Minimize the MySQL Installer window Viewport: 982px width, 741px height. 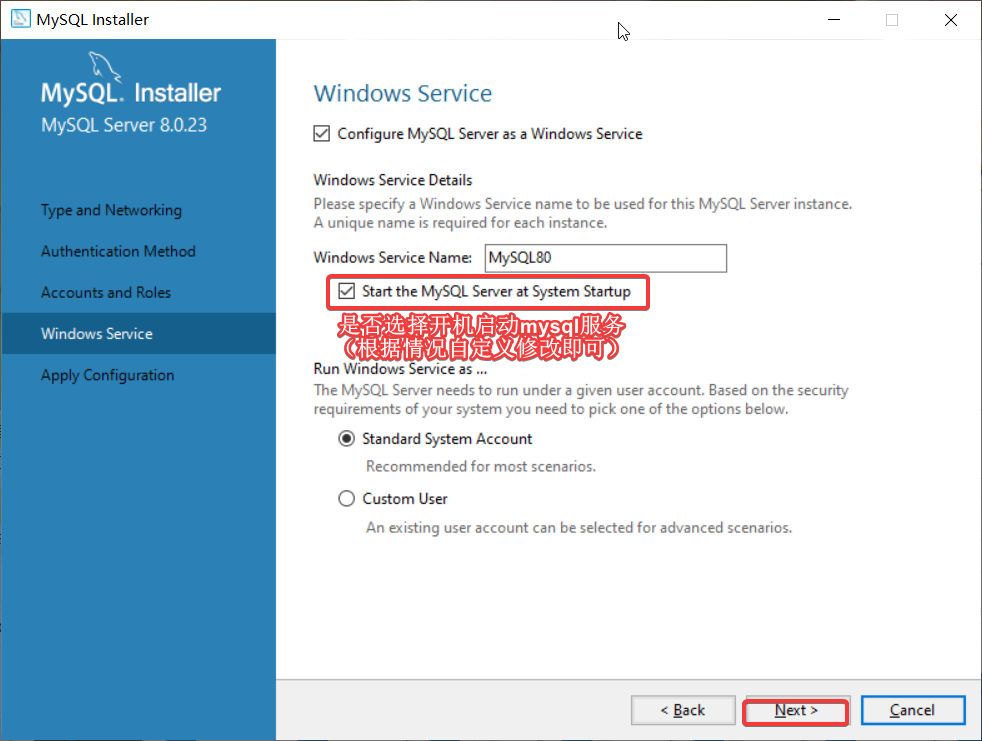coord(834,19)
